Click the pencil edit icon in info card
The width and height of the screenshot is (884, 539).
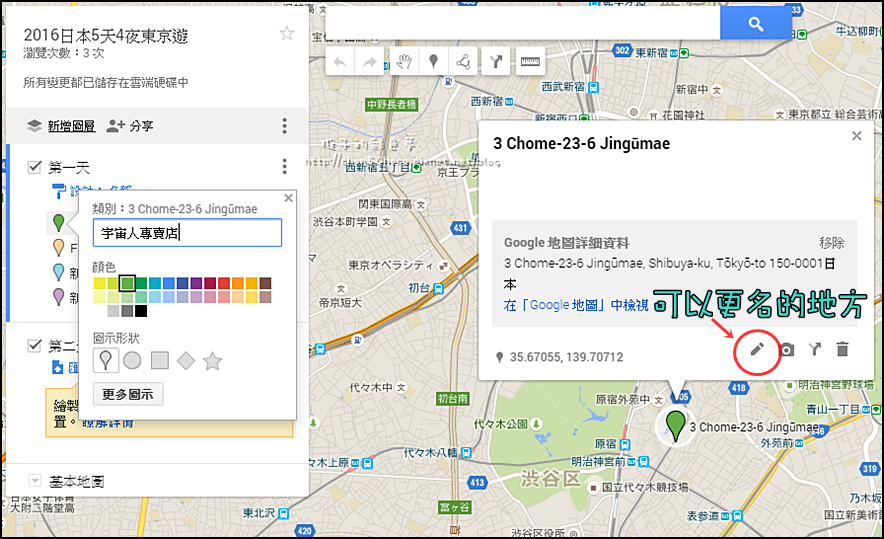[757, 350]
